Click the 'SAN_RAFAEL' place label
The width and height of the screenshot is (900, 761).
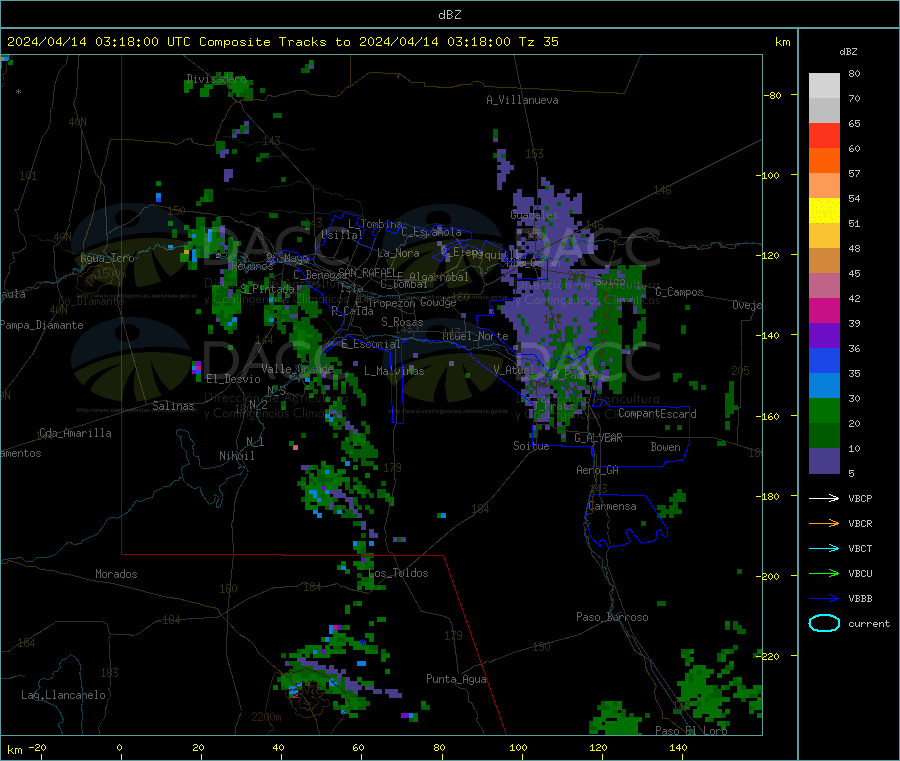(x=368, y=272)
